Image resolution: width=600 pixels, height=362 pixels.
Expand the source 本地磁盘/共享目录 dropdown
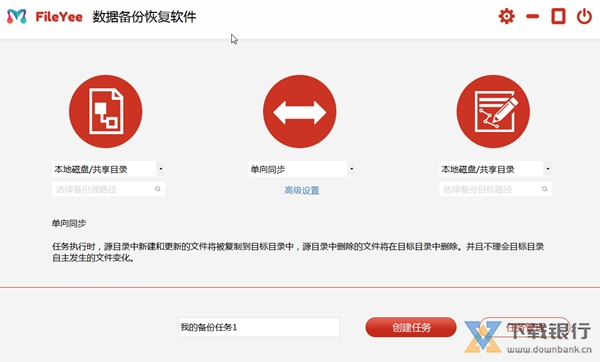point(161,169)
